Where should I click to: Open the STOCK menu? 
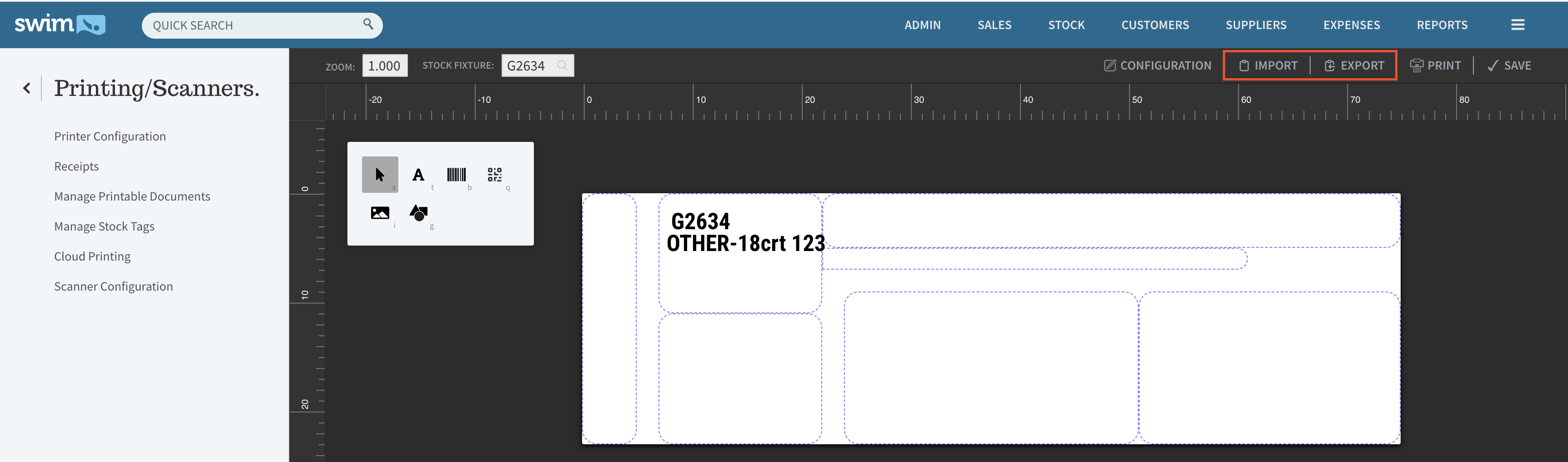point(1066,25)
